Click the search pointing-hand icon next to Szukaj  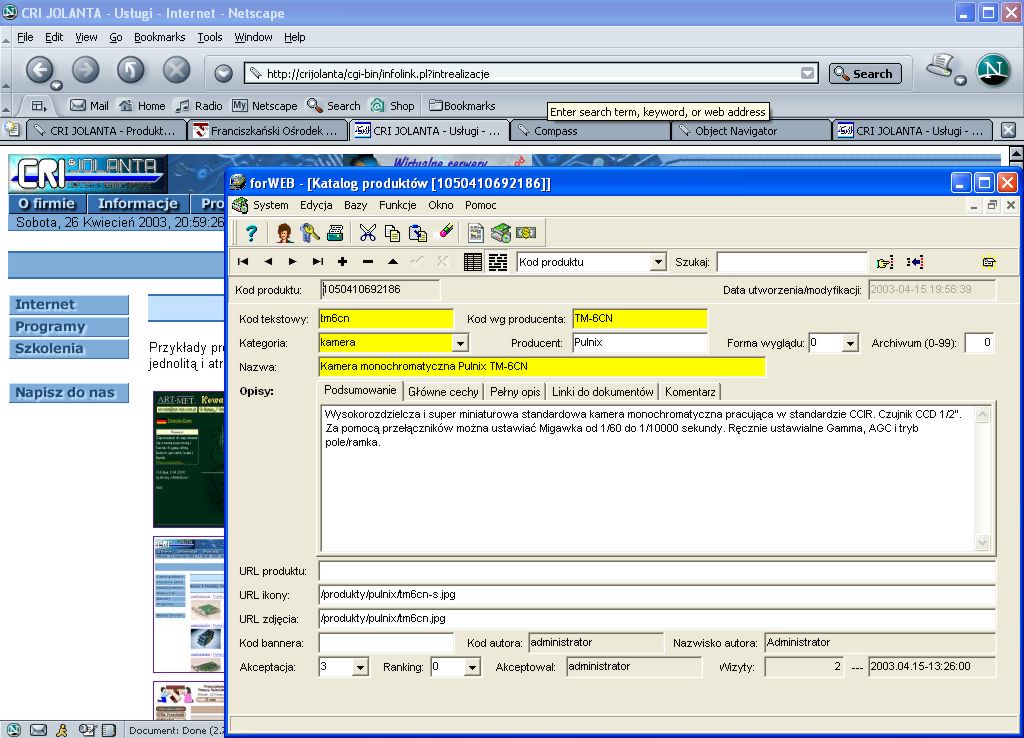tap(885, 263)
